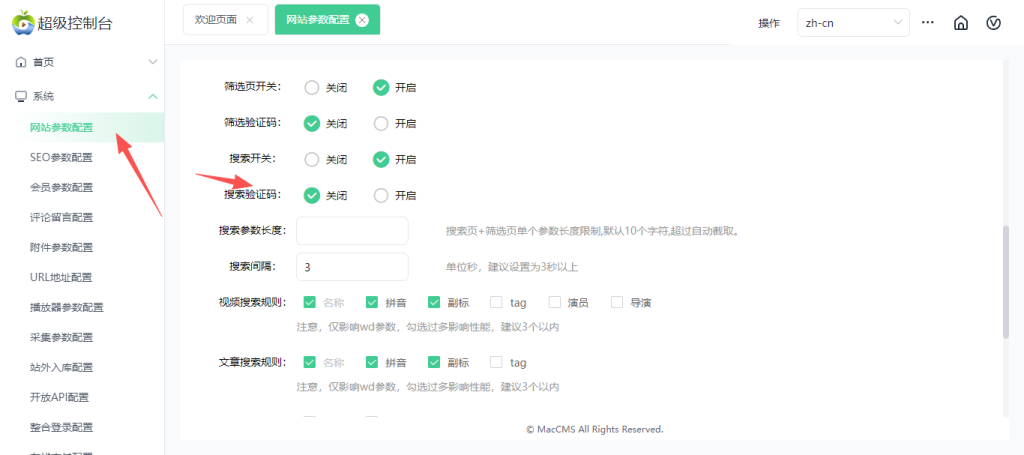Screen dimensions: 1024x455
Task: Click the 单位秒 hint text
Action: (512, 267)
